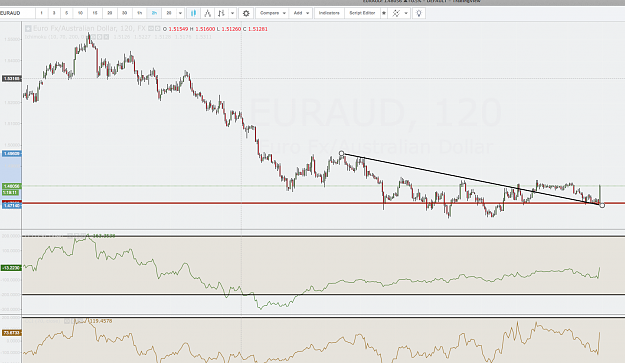This screenshot has height=363, width=625.
Task: Select the trend line's ending anchor point
Action: pos(602,205)
